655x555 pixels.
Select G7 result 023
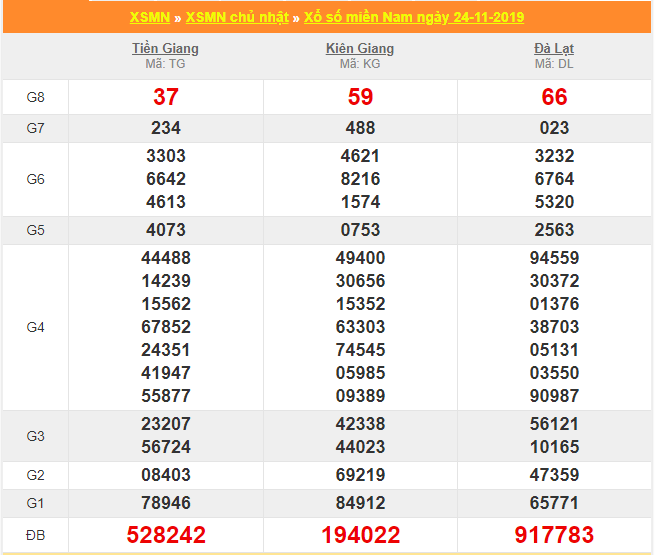[x=554, y=128]
